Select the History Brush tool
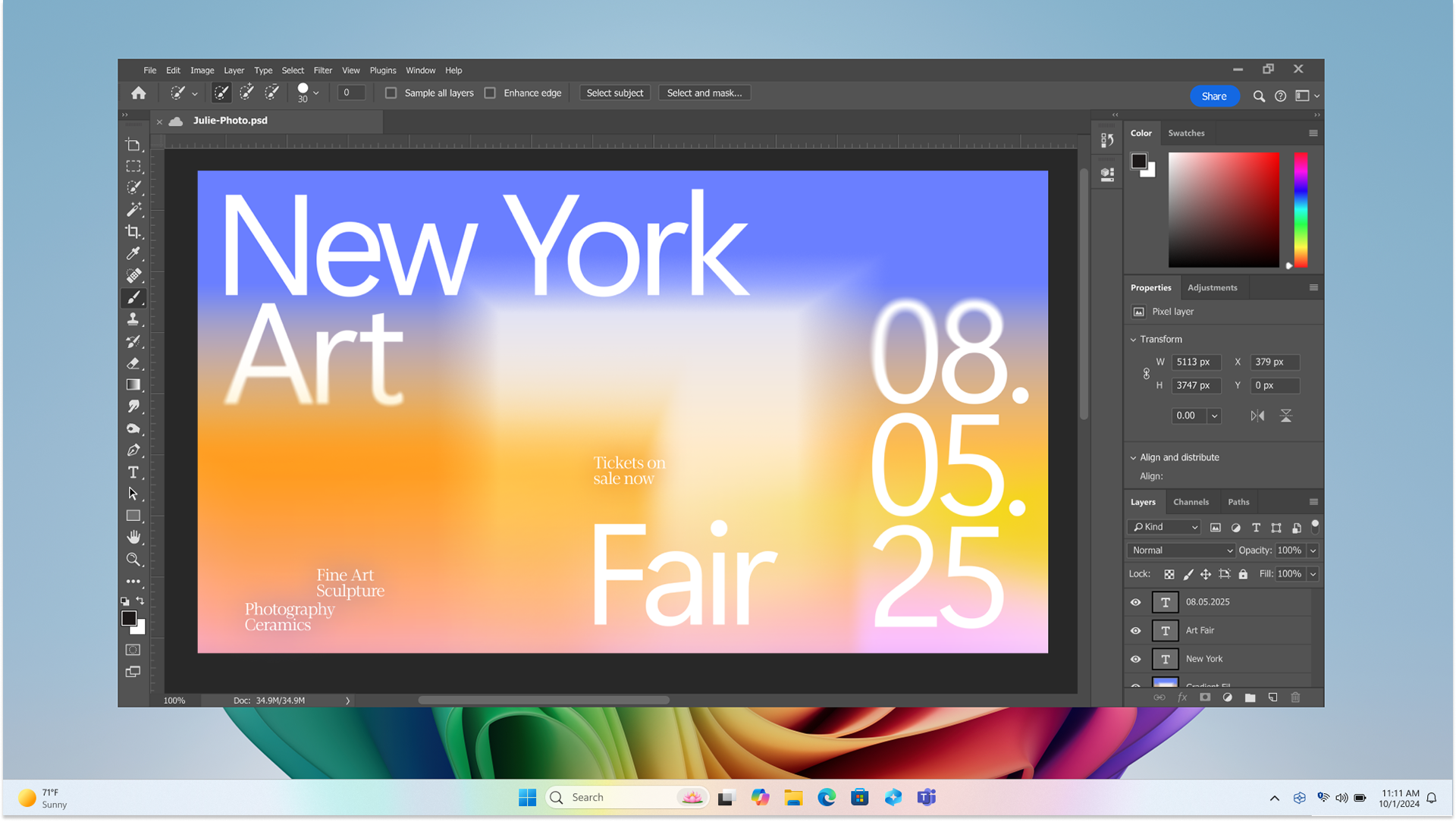Screen dimensions: 1456x822 (133, 341)
